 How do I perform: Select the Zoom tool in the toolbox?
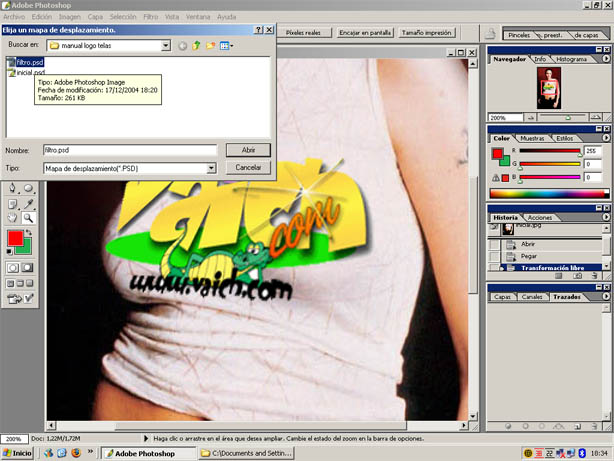point(28,217)
